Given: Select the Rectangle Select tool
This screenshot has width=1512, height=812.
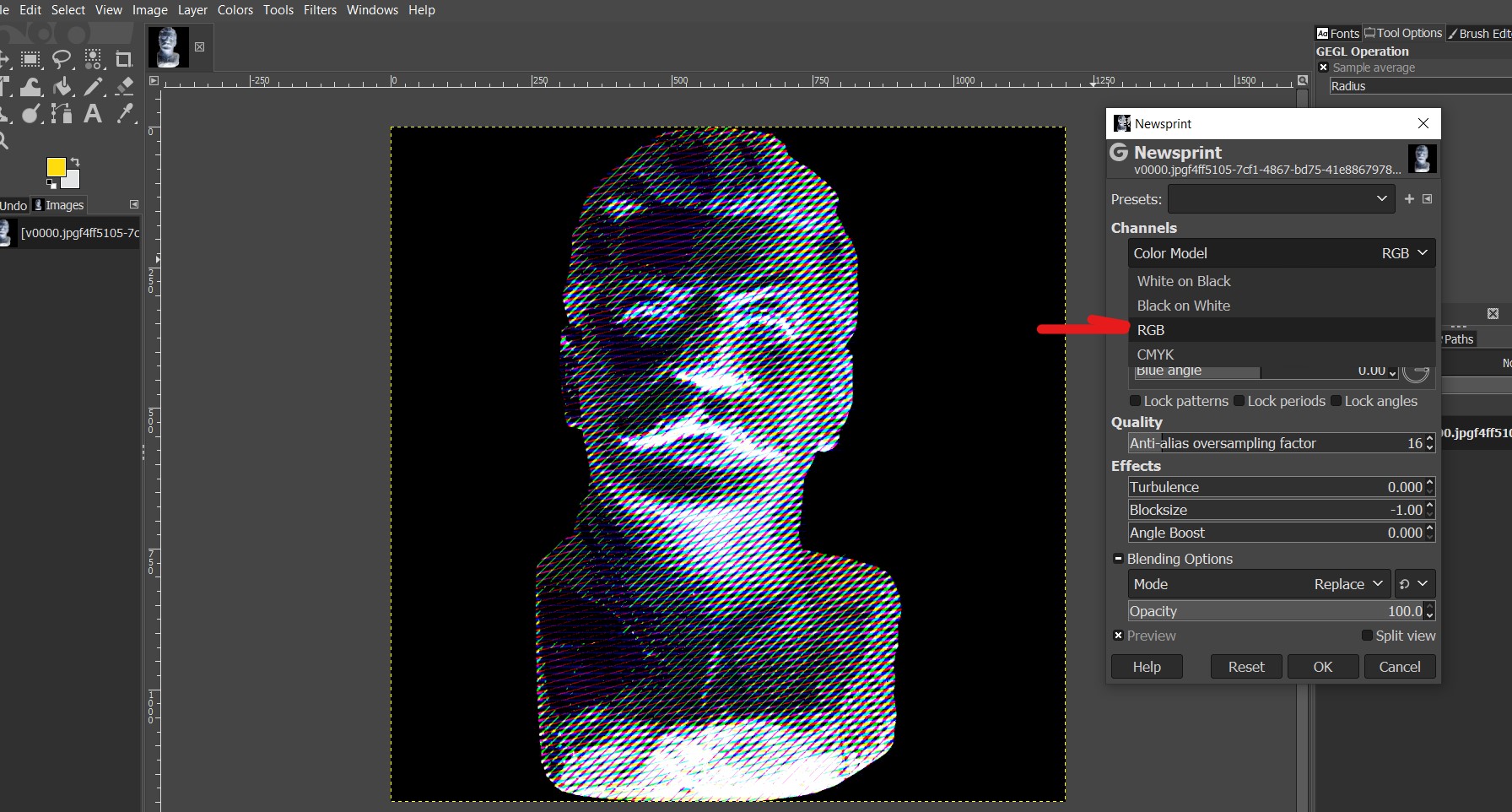Looking at the screenshot, I should click(x=30, y=60).
